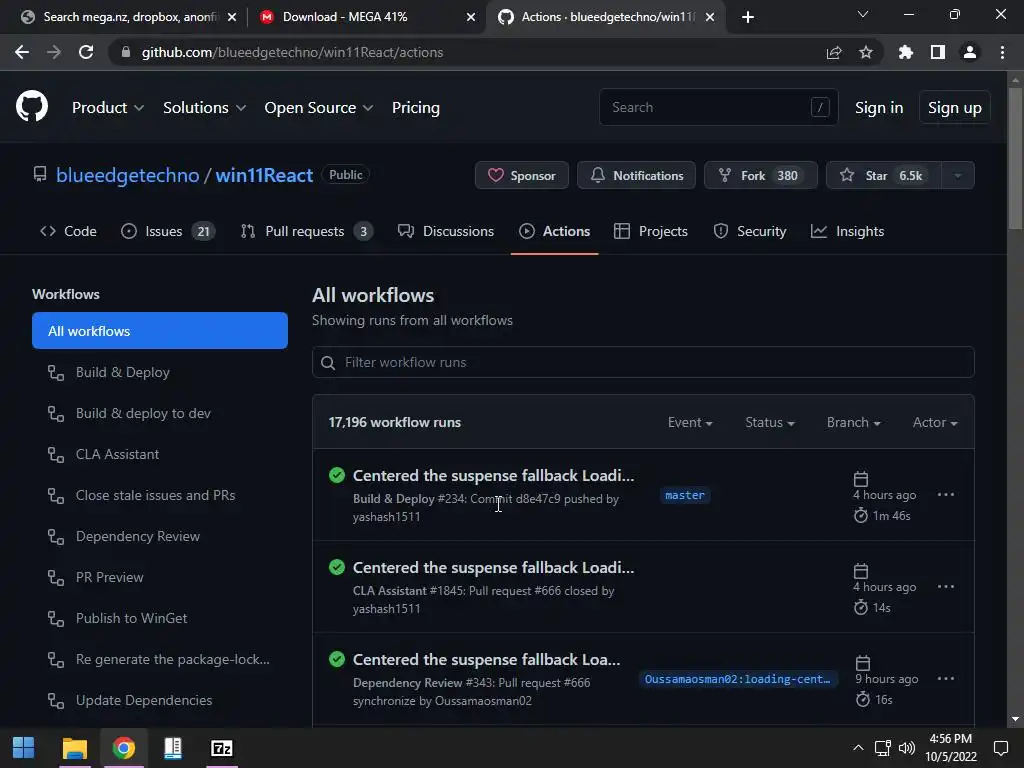
Task: Click the network tray icon
Action: click(883, 748)
